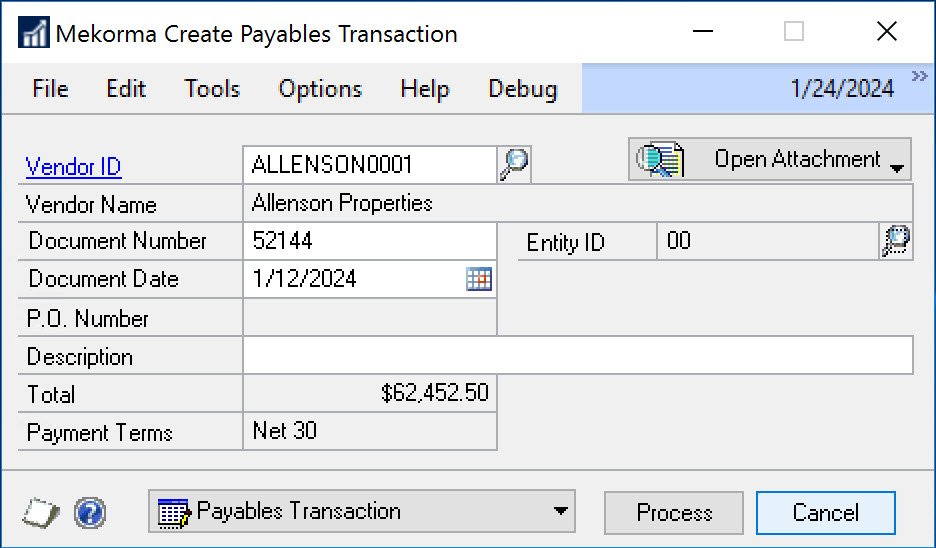
Task: Click into the Description field
Action: point(577,356)
